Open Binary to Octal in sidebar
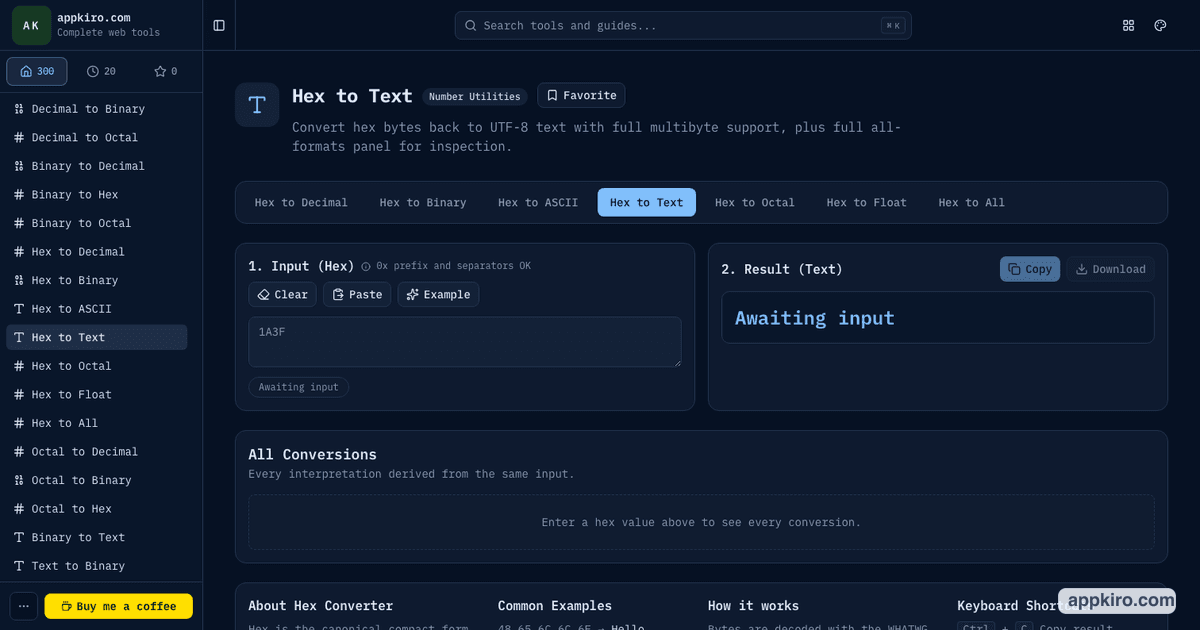 tap(97, 223)
